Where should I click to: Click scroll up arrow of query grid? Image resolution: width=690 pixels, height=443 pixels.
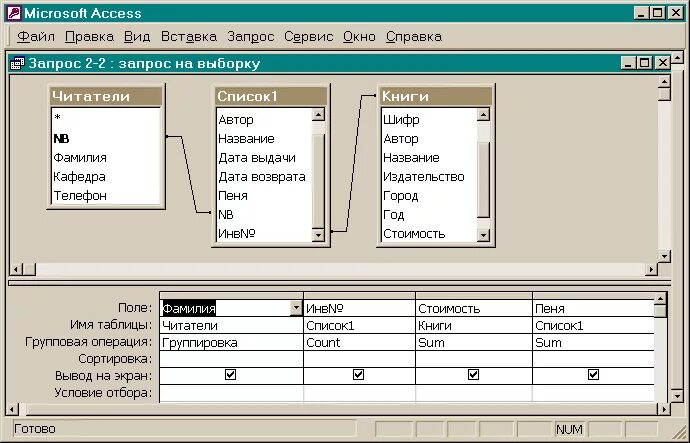click(660, 299)
